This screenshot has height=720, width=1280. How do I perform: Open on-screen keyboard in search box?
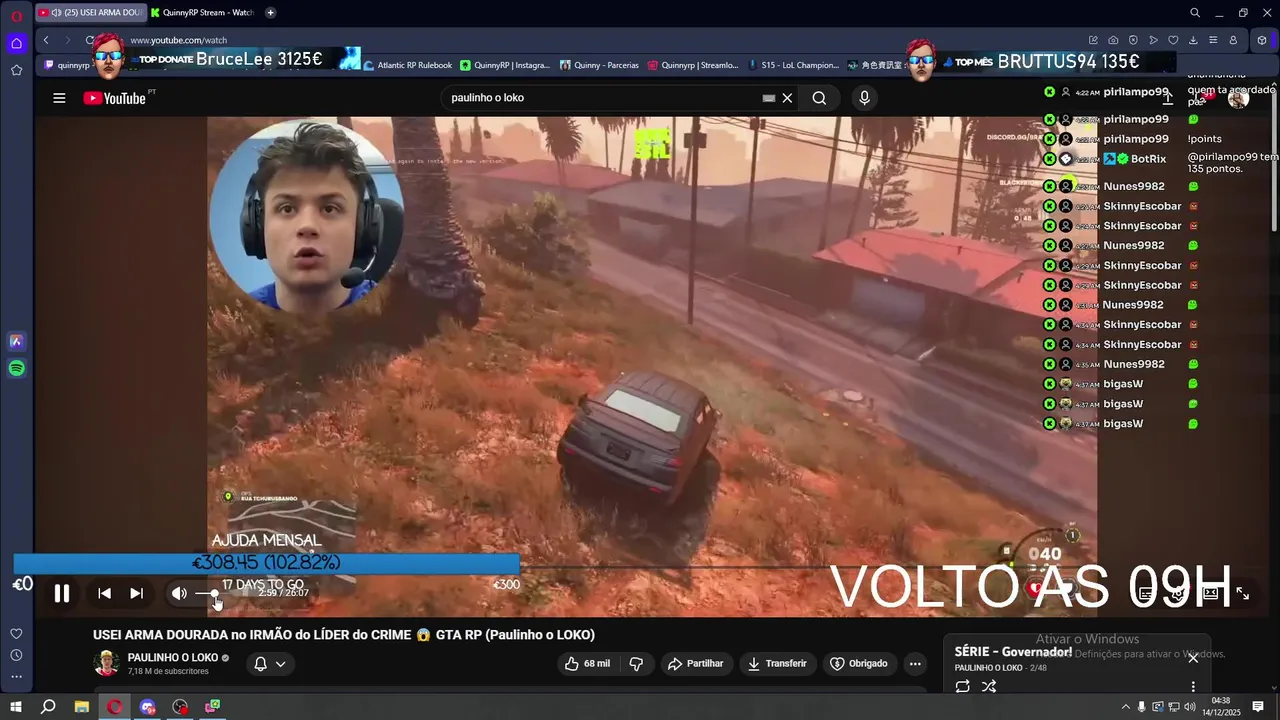[x=768, y=98]
